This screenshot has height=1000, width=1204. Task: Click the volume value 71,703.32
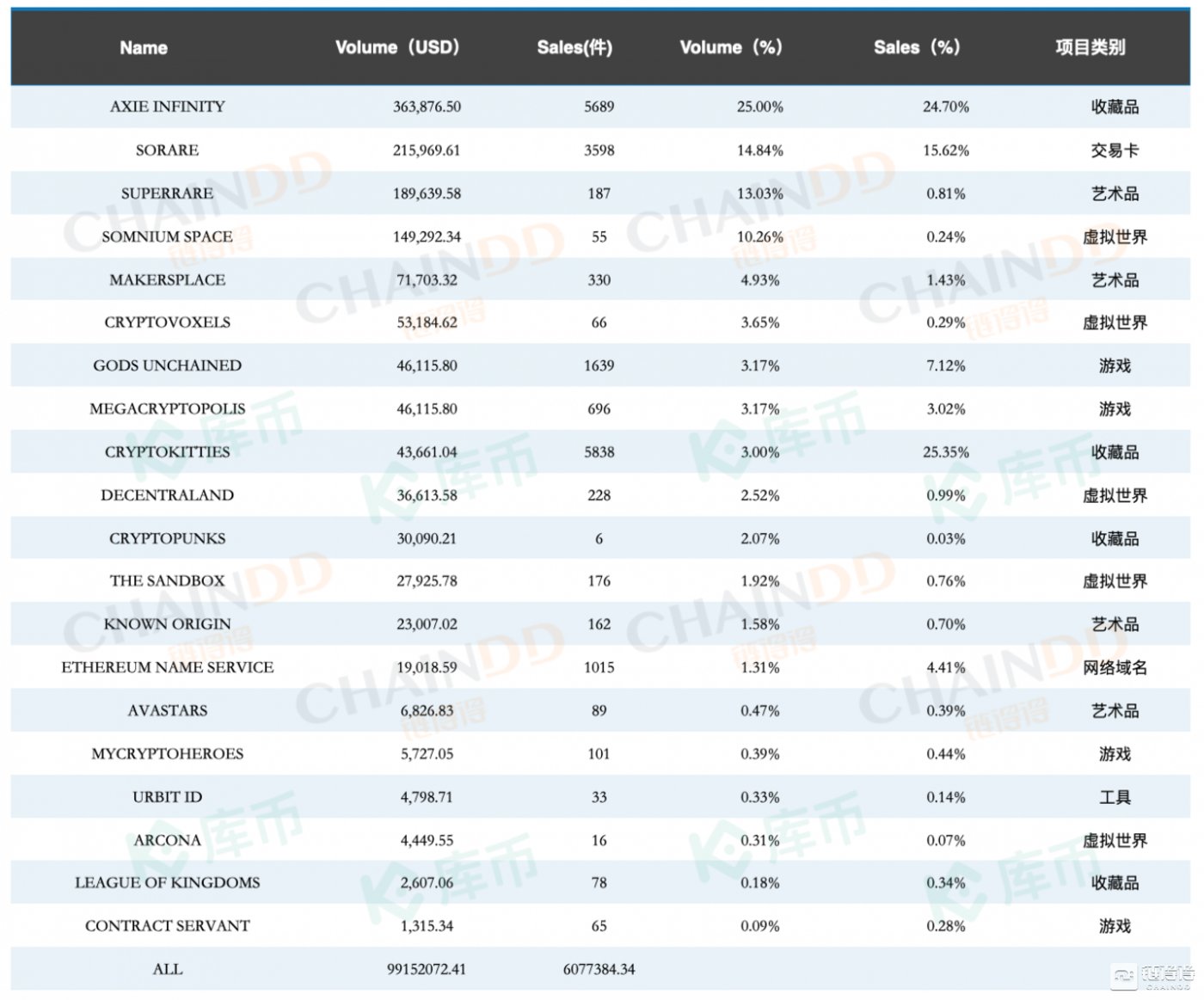[x=427, y=279]
